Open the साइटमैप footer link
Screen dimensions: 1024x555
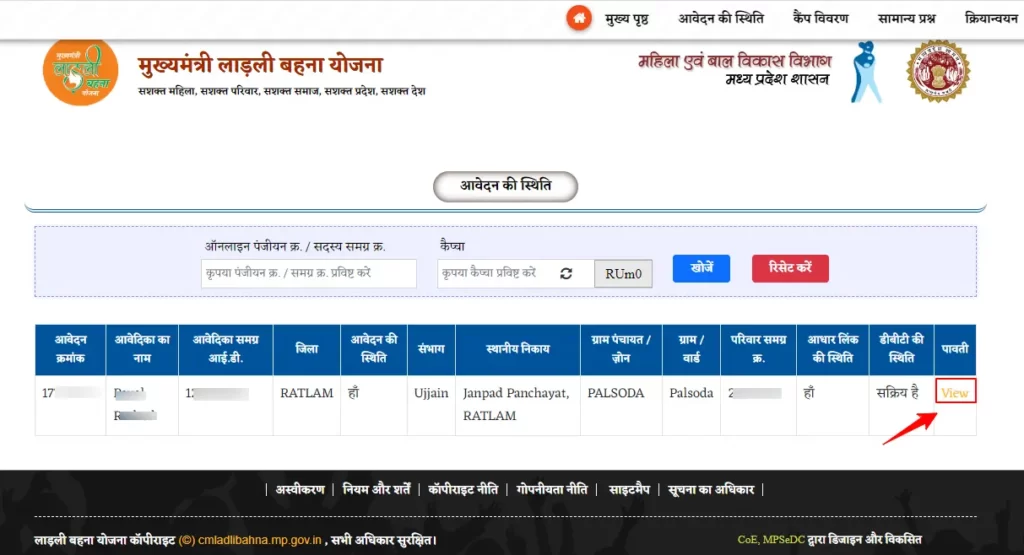point(629,489)
